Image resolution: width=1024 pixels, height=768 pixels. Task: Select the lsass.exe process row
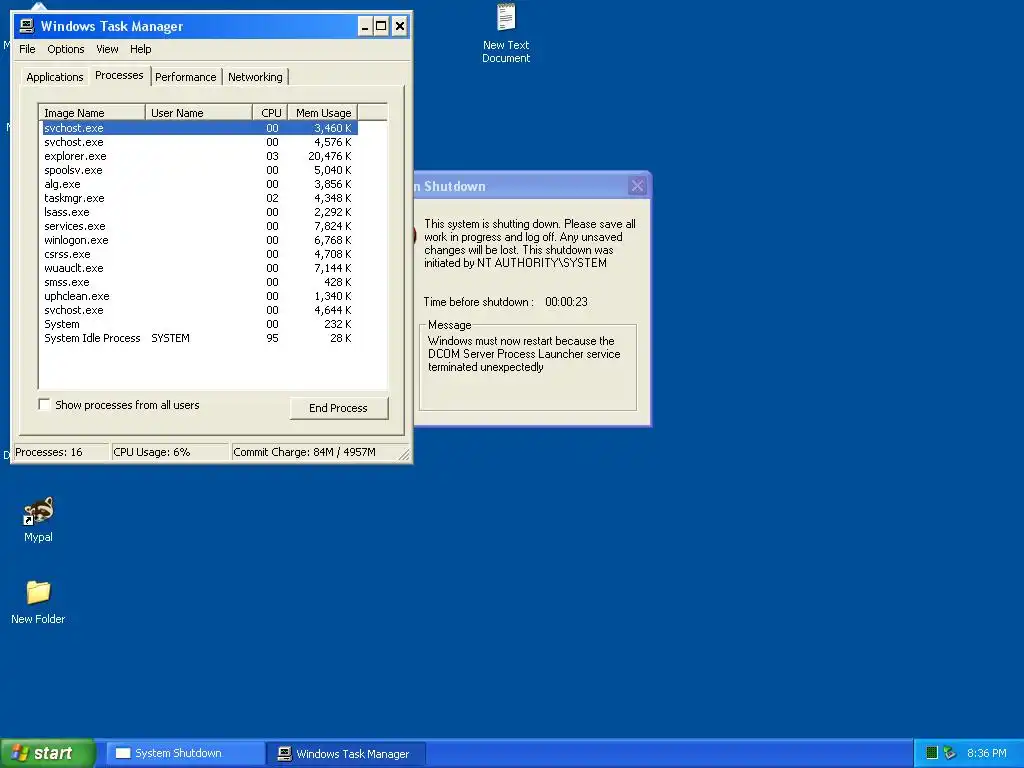coord(199,212)
